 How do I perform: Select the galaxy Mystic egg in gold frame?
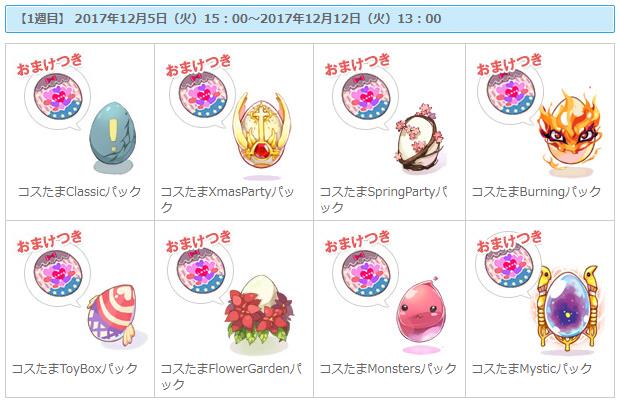point(567,308)
